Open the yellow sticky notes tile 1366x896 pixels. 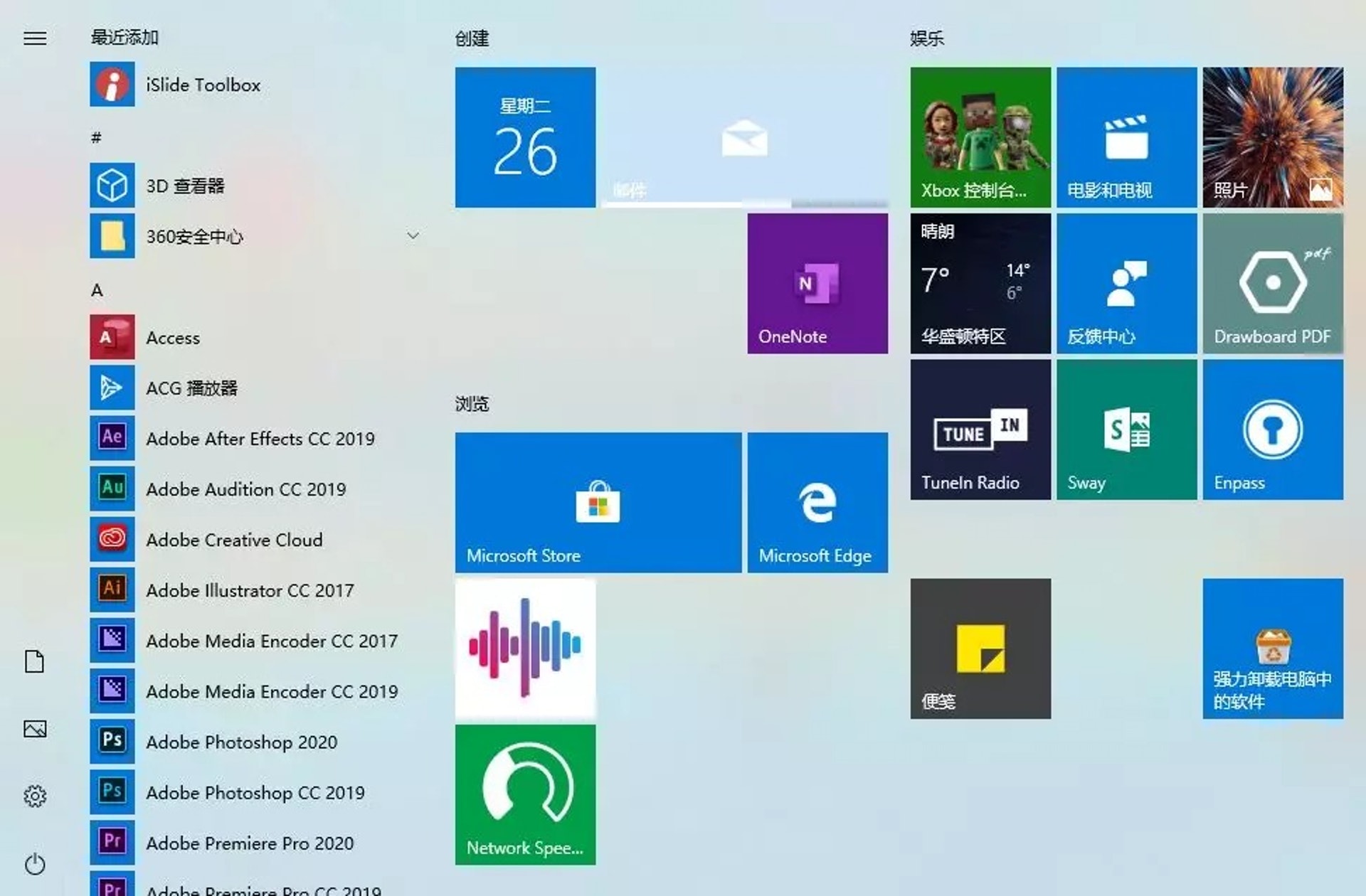pos(980,648)
